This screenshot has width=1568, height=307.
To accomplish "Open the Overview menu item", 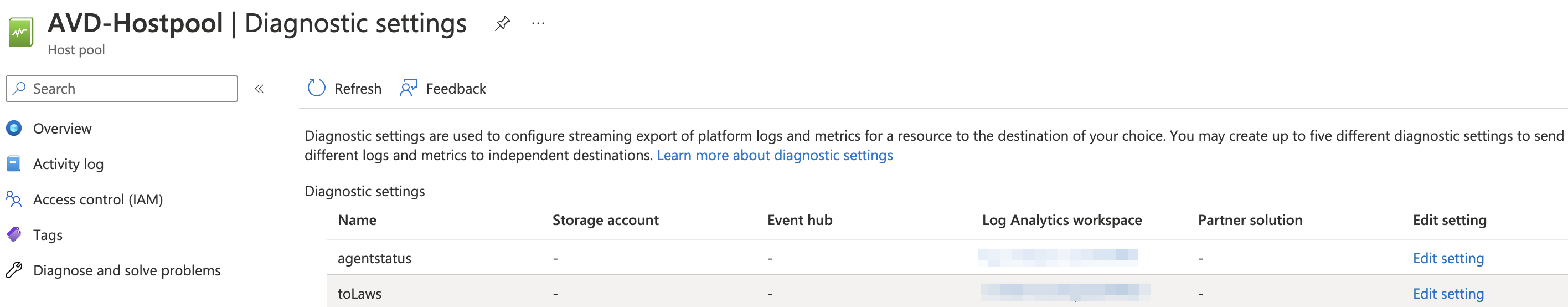I will tap(62, 129).
